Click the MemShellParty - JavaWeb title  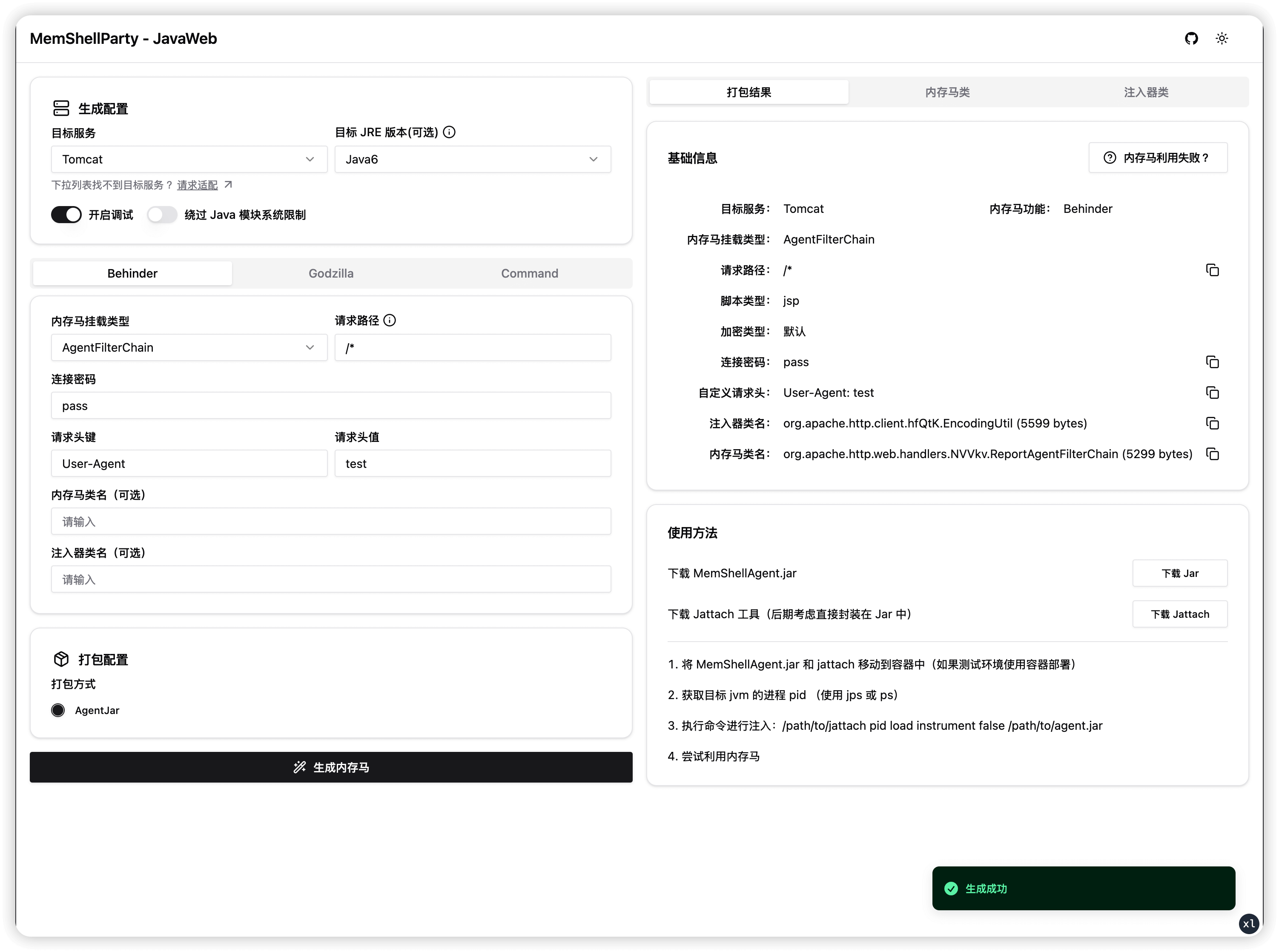point(123,39)
